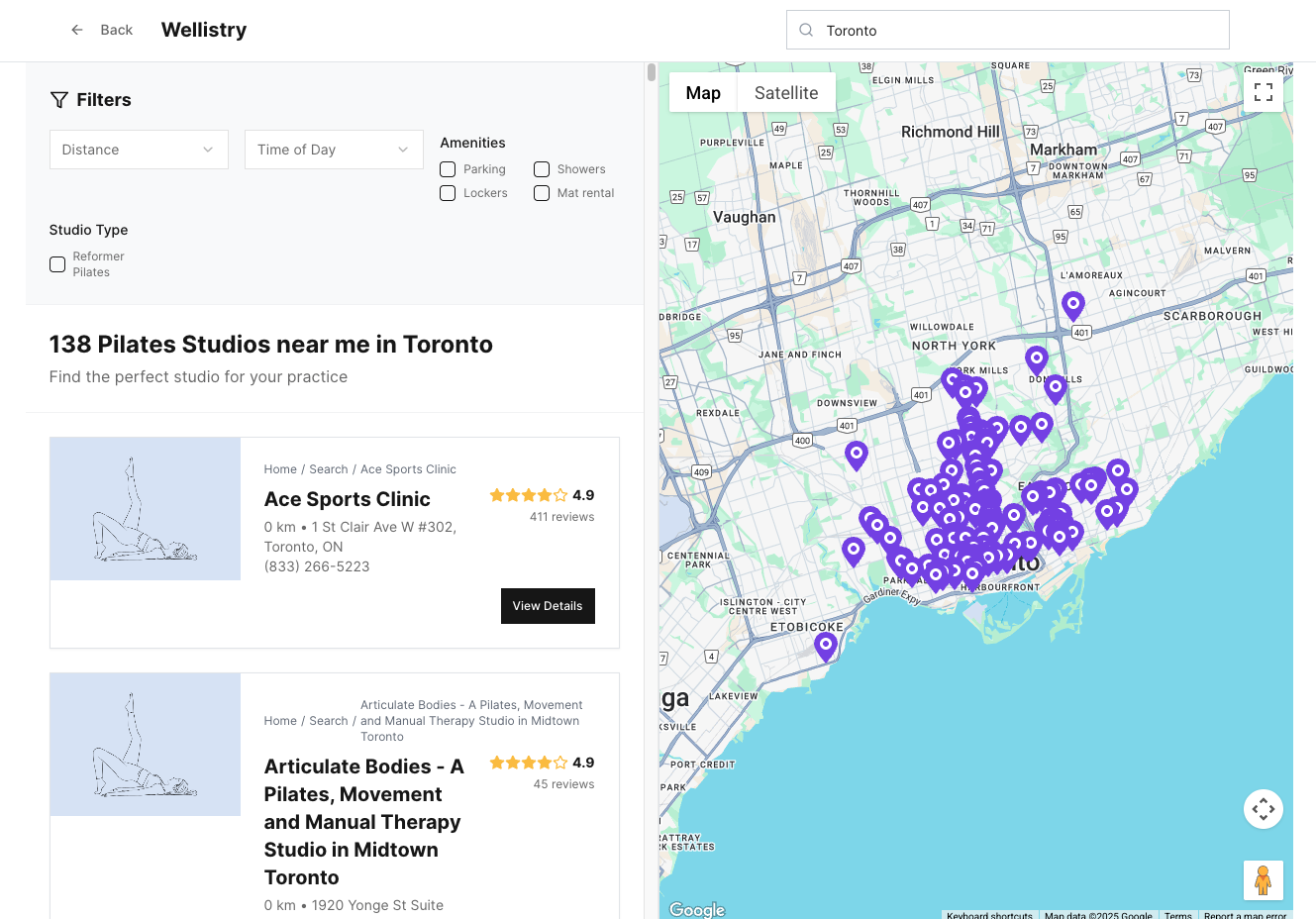The width and height of the screenshot is (1316, 919).
Task: Switch to the Map view tab
Action: tap(703, 93)
